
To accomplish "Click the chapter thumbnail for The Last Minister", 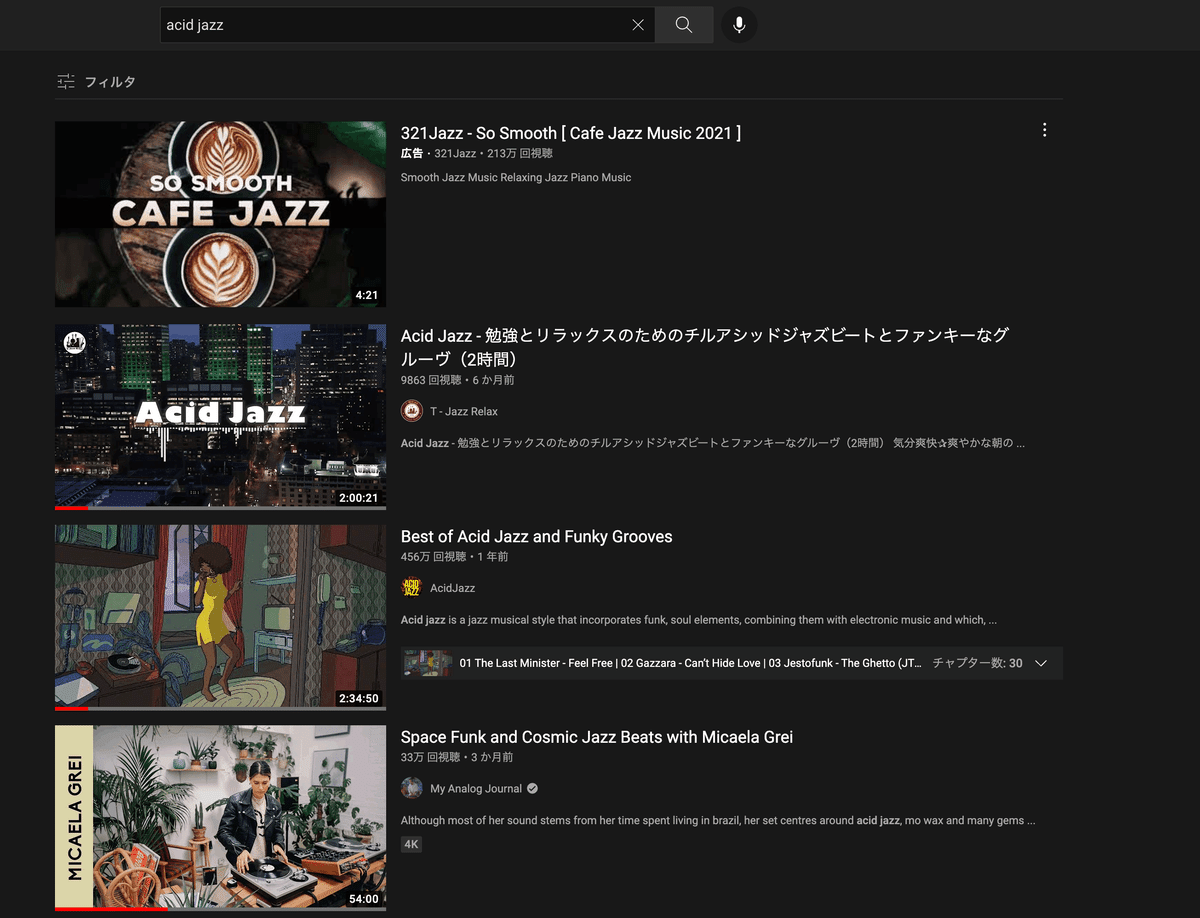I will [x=428, y=663].
